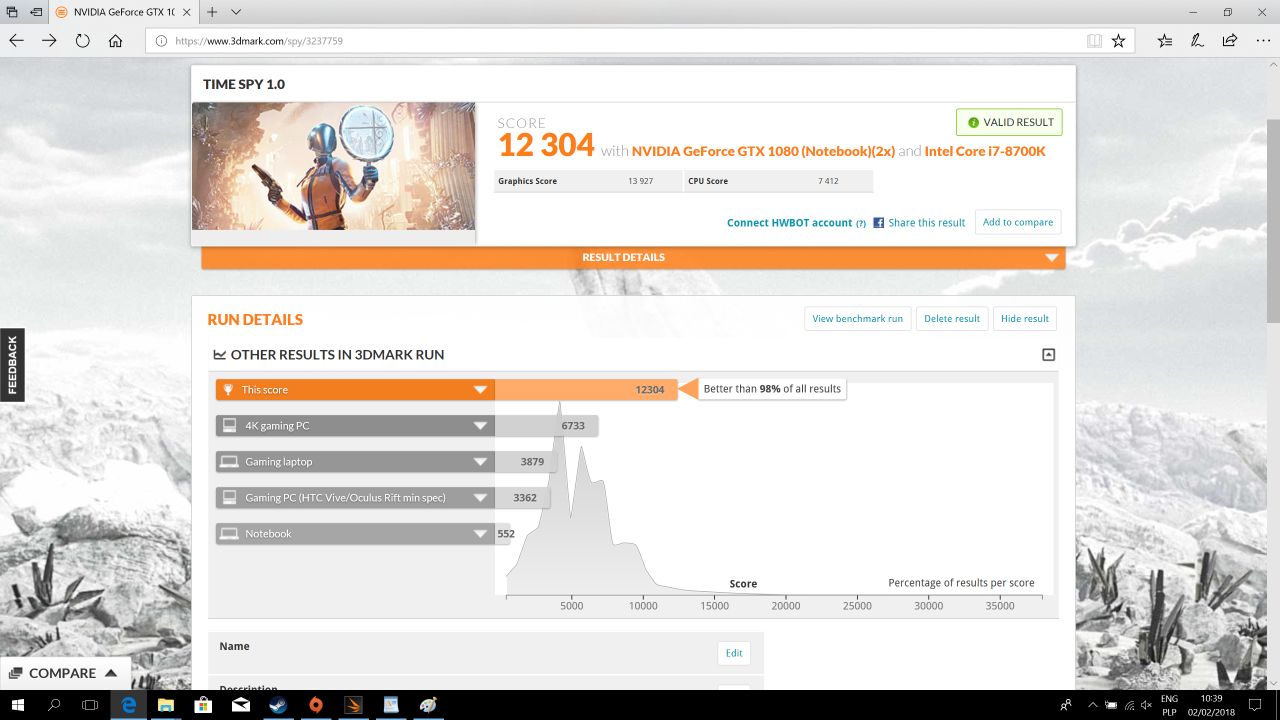
Task: Click View benchmark run button
Action: (857, 319)
